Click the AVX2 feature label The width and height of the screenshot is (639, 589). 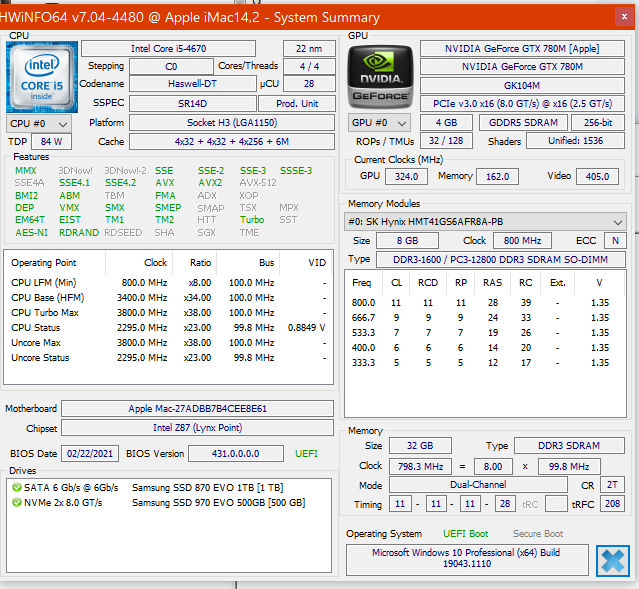coord(210,183)
